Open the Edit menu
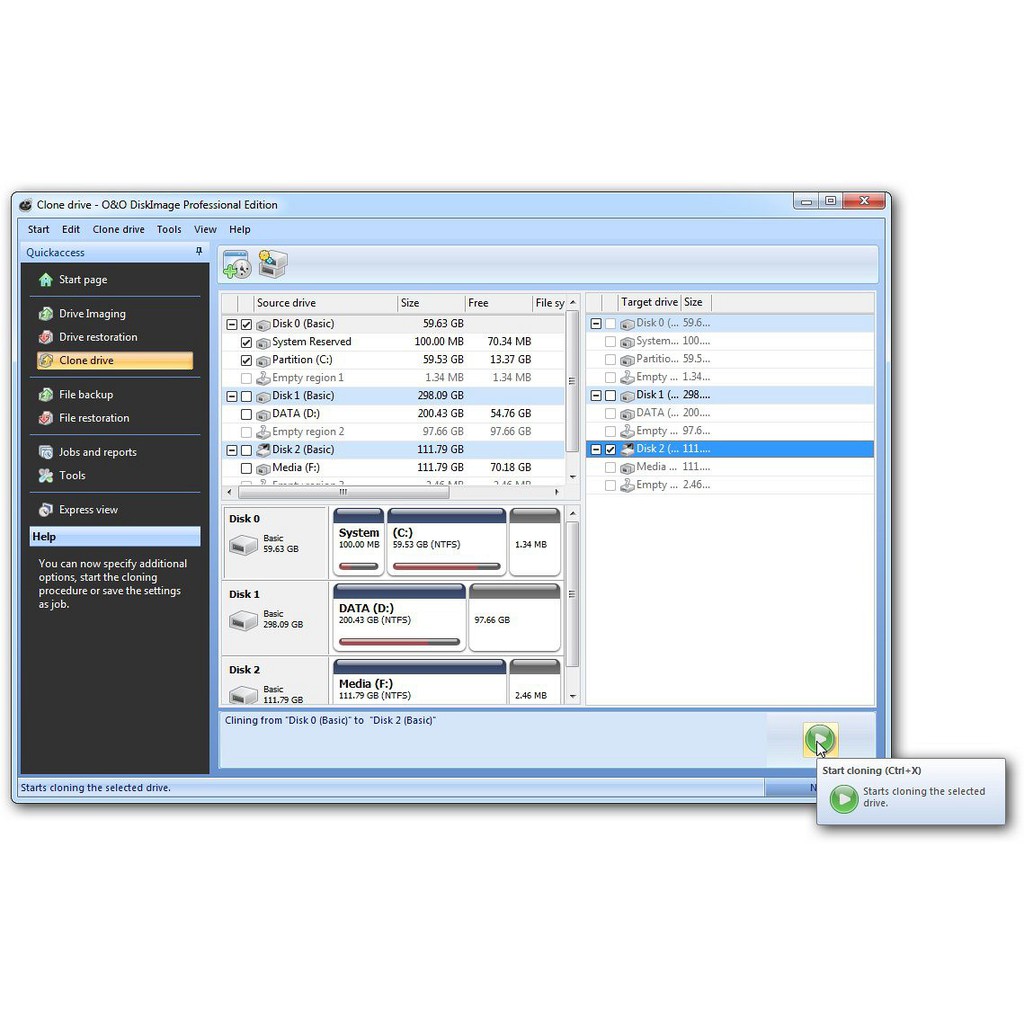Screen dimensions: 1024x1024 click(x=71, y=229)
